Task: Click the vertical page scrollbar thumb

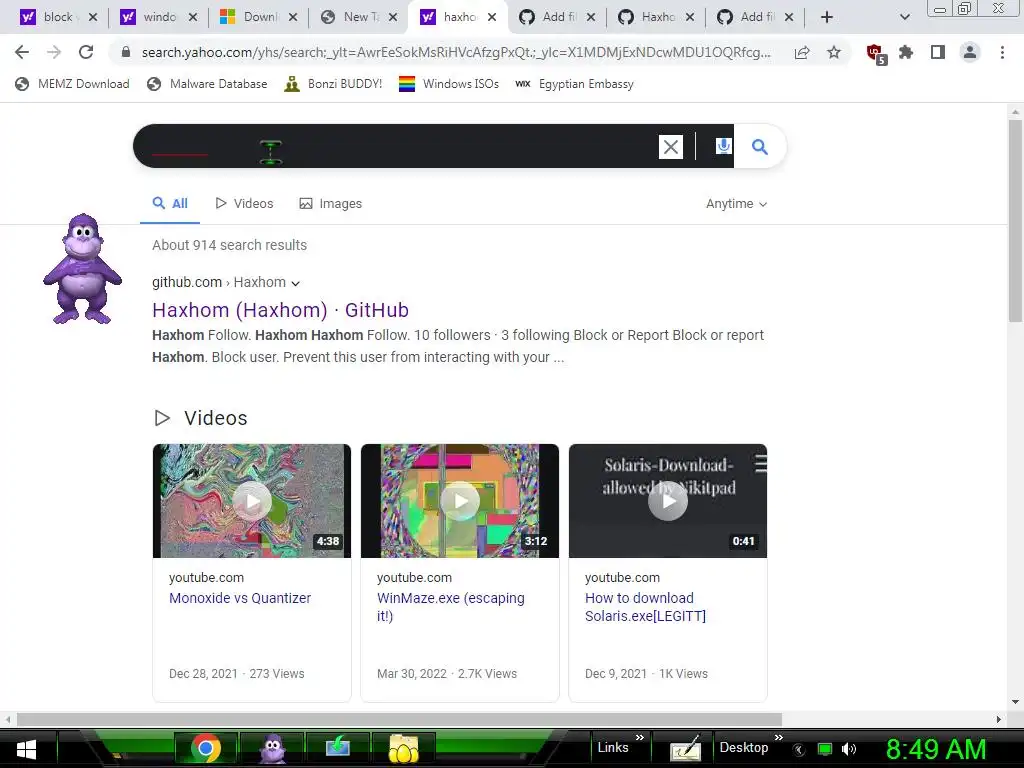Action: point(1015,221)
